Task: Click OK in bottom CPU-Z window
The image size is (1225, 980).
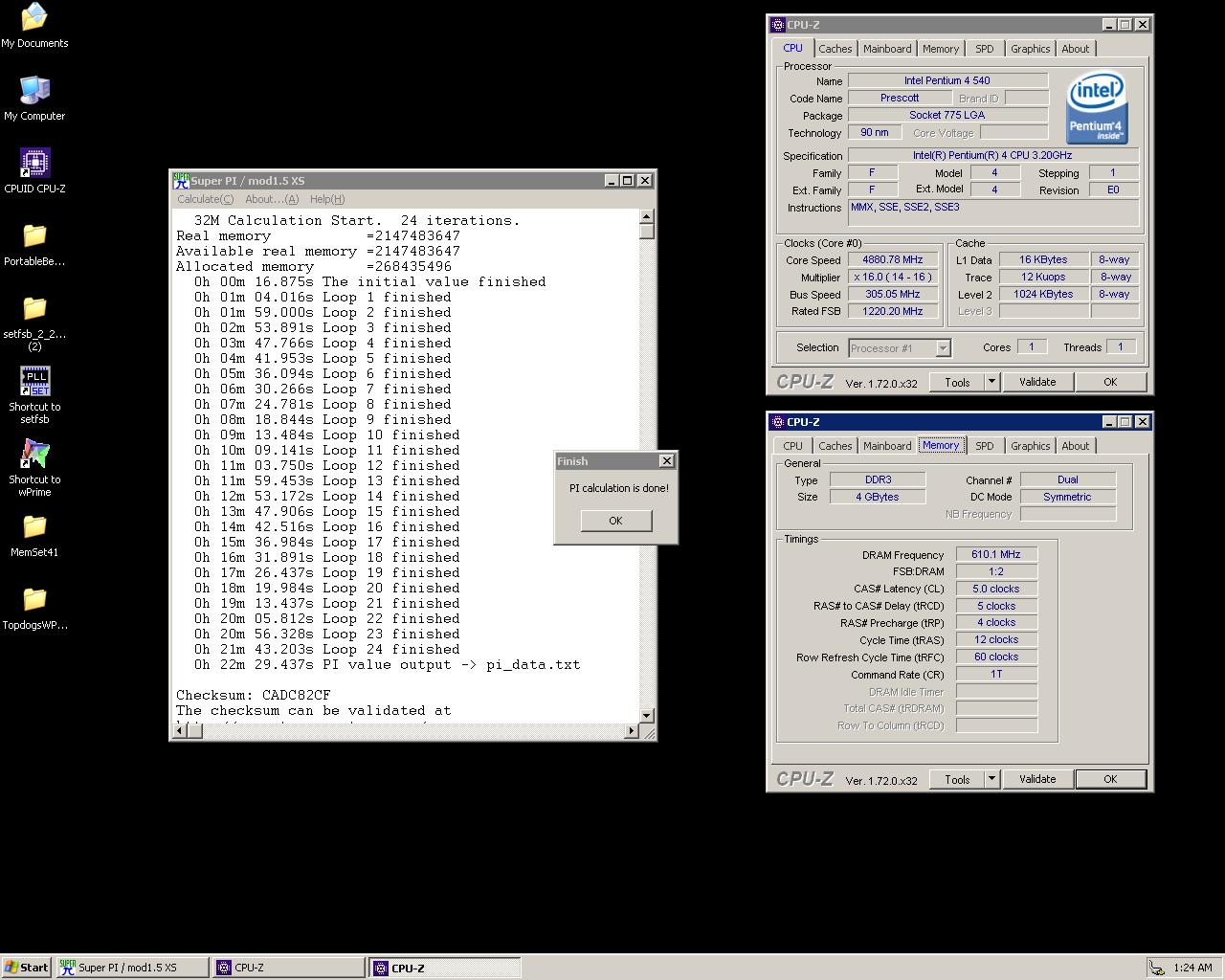Action: click(1110, 779)
